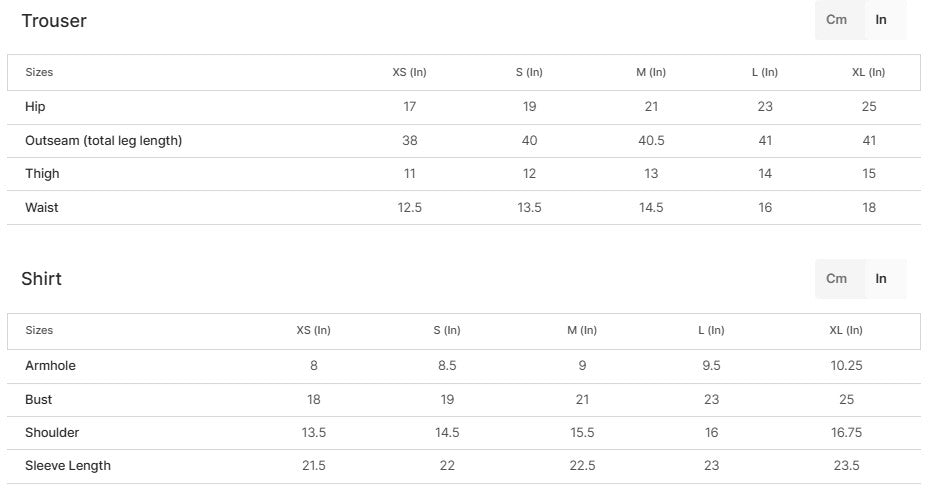930x497 pixels.
Task: Switch Shirt table units to Cm
Action: pyautogui.click(x=837, y=278)
